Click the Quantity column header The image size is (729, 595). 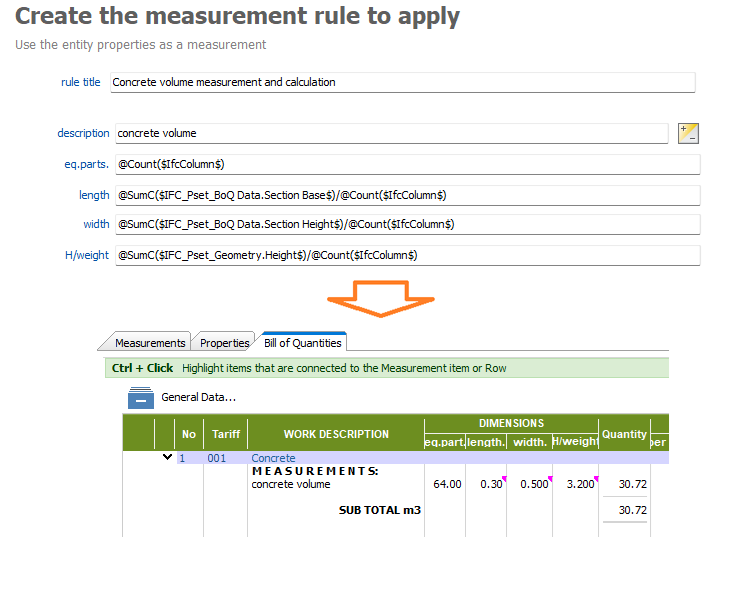(624, 434)
